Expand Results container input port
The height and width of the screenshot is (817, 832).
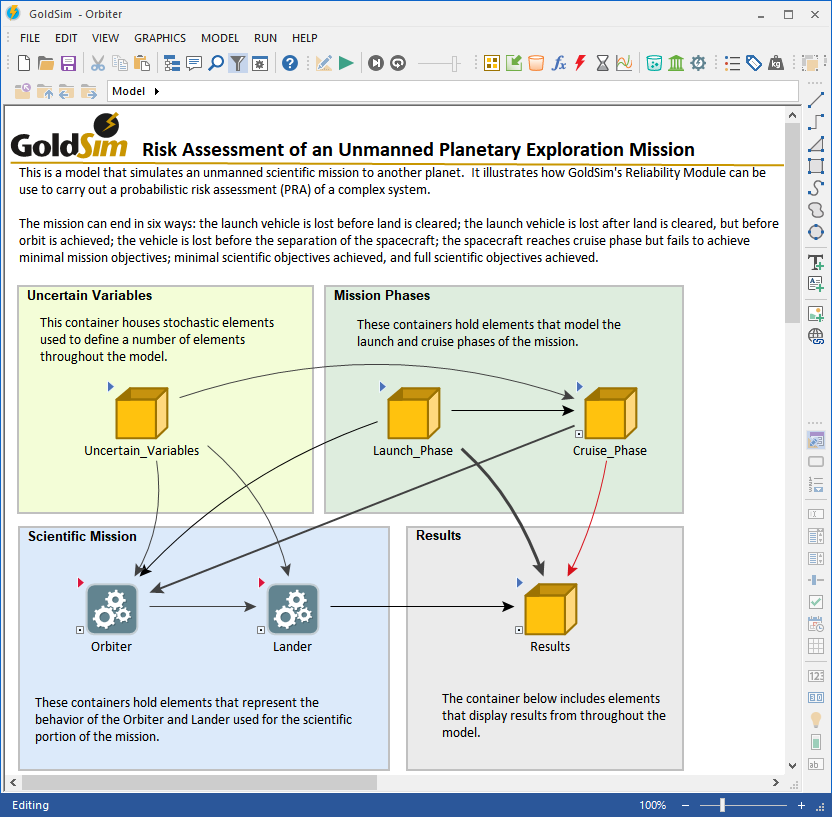coord(519,583)
